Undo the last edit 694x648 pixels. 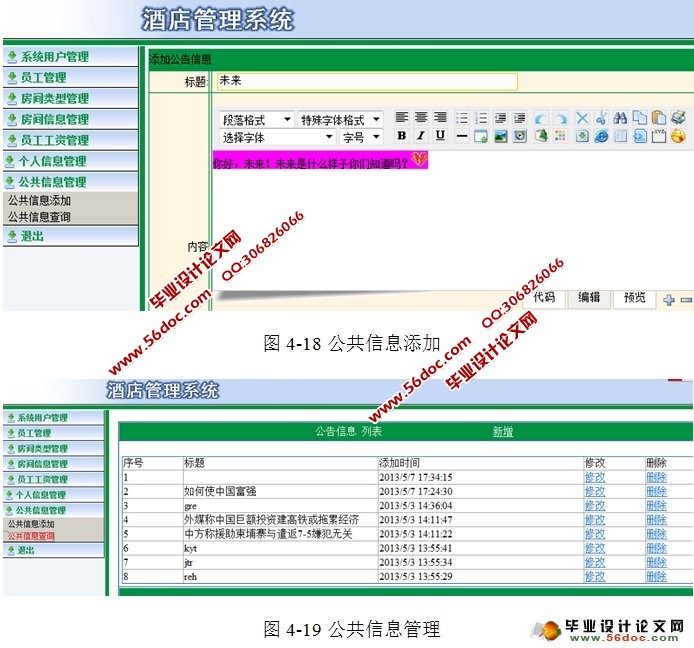click(x=541, y=118)
